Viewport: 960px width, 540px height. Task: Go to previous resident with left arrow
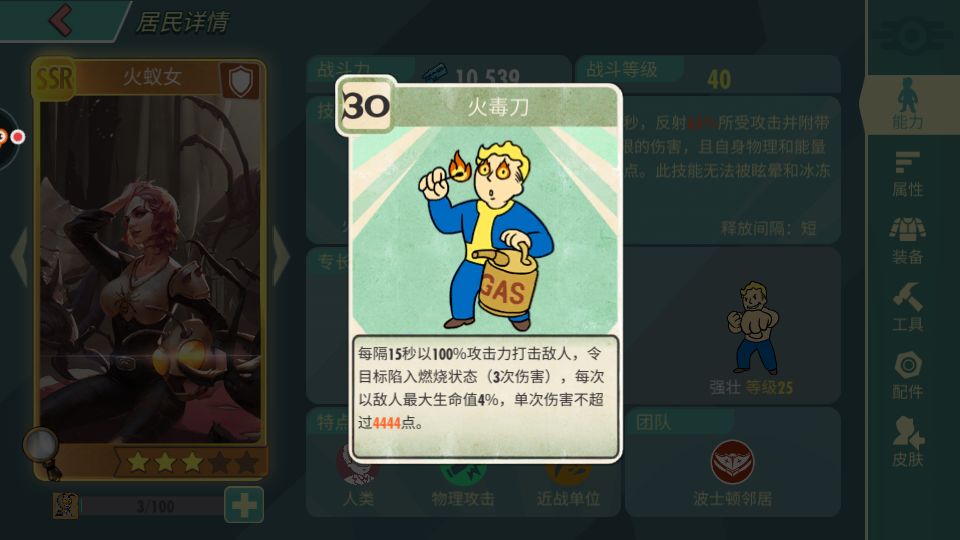coord(19,256)
